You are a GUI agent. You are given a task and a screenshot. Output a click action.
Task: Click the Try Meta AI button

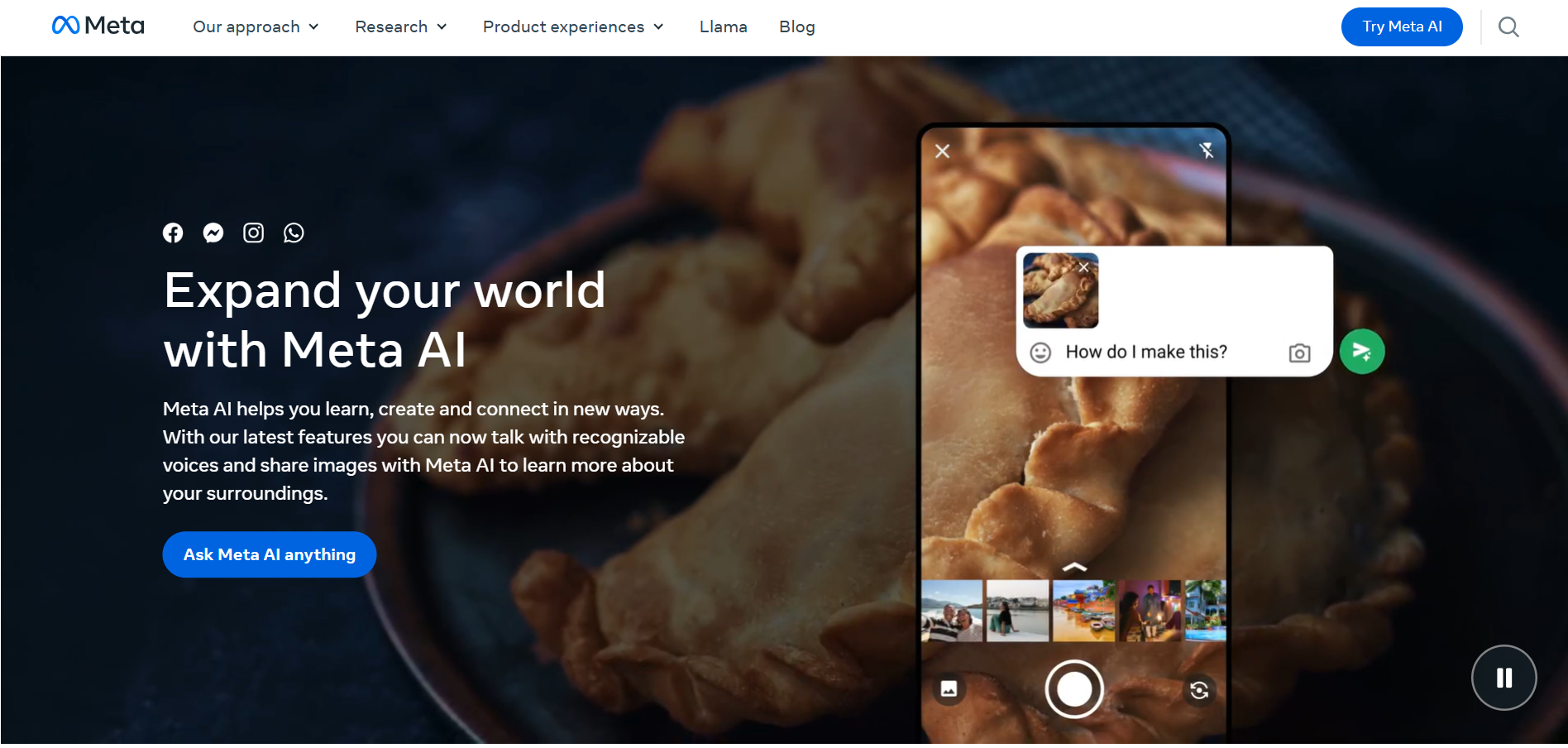click(x=1402, y=27)
